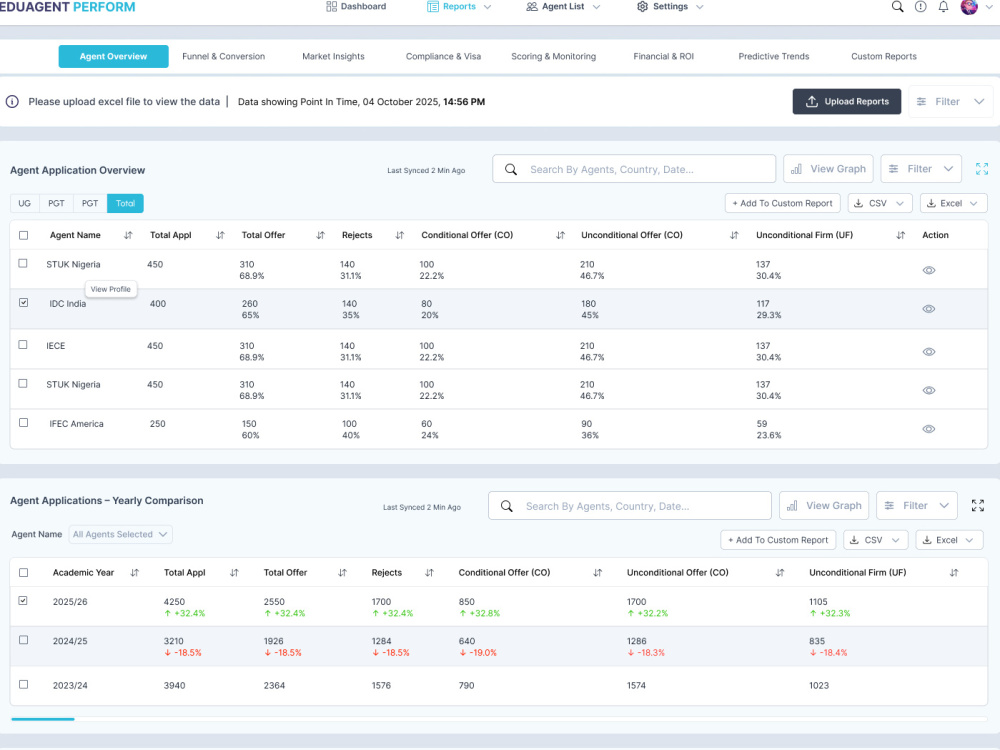Viewport: 1000px width, 750px height.
Task: Switch to Compliance & Visa tab
Action: tap(443, 57)
